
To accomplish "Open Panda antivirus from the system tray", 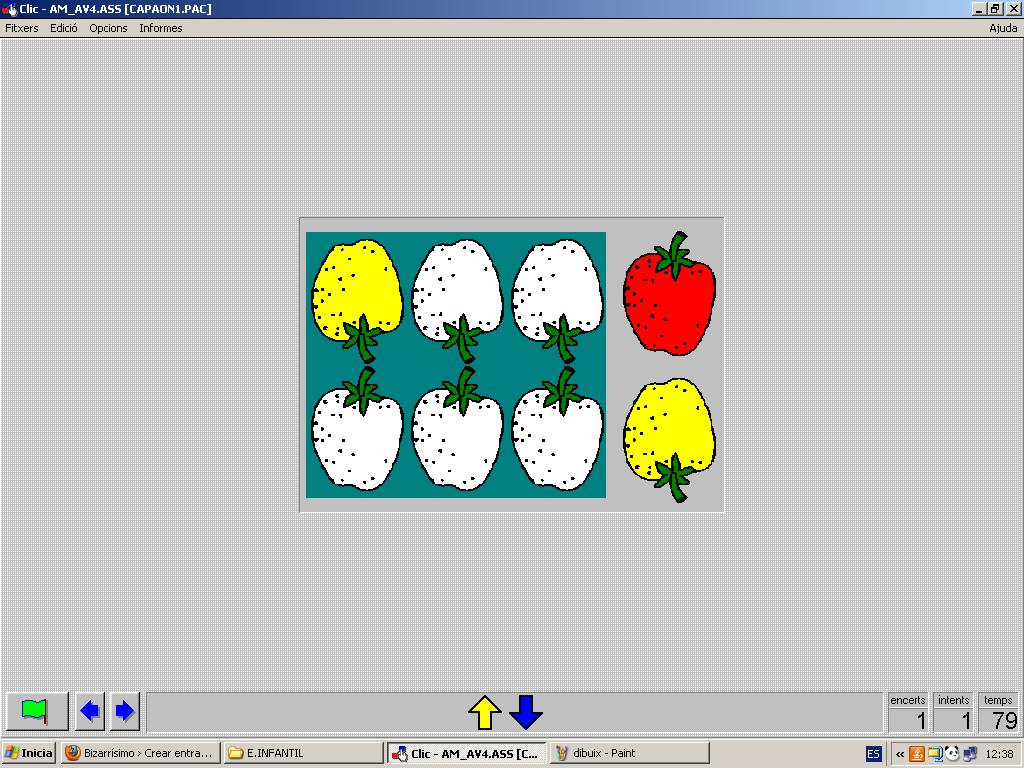I will point(951,753).
